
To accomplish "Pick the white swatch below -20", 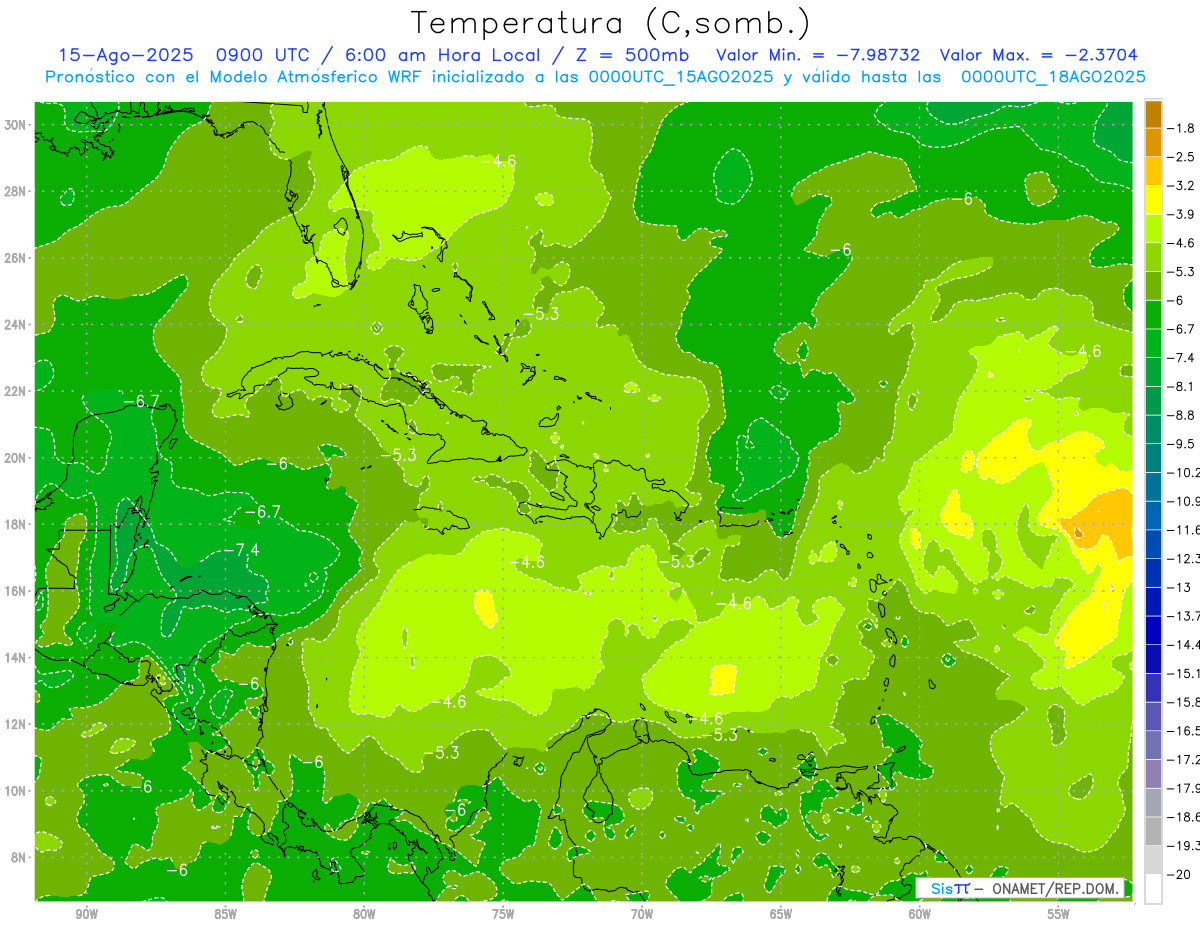I will (1153, 889).
